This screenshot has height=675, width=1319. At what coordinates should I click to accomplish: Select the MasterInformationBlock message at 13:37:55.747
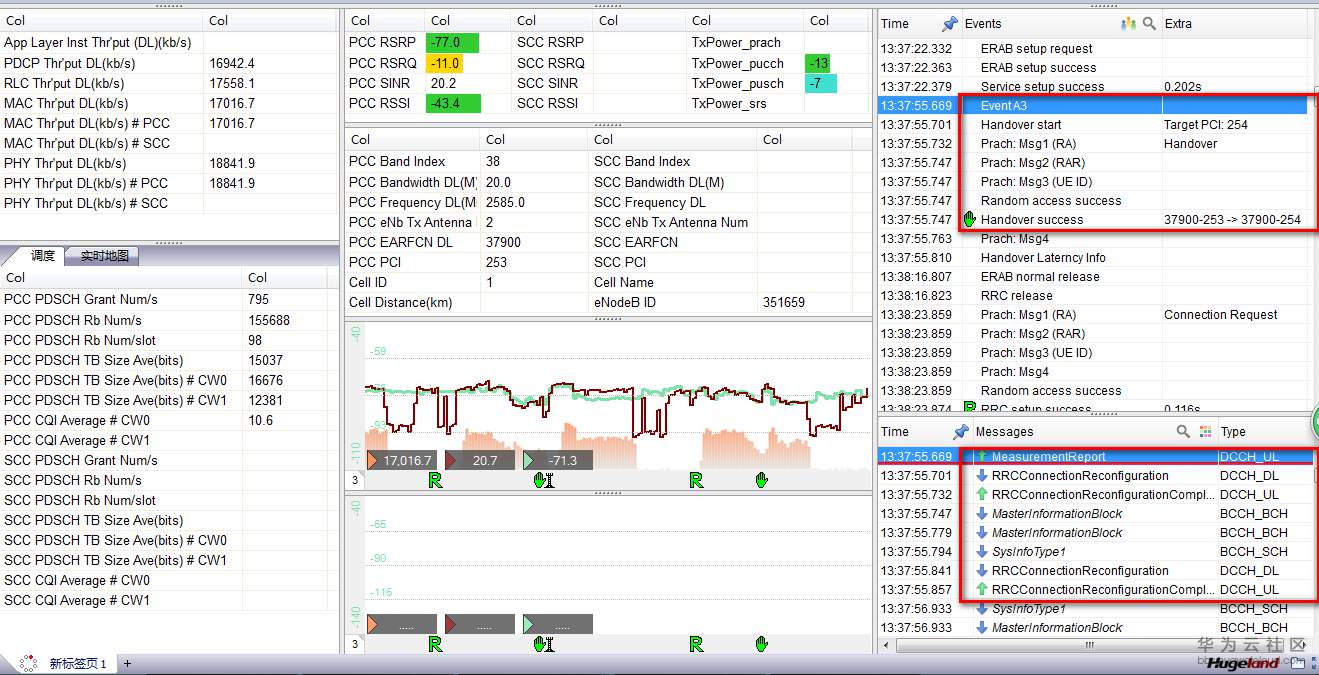pos(1095,514)
